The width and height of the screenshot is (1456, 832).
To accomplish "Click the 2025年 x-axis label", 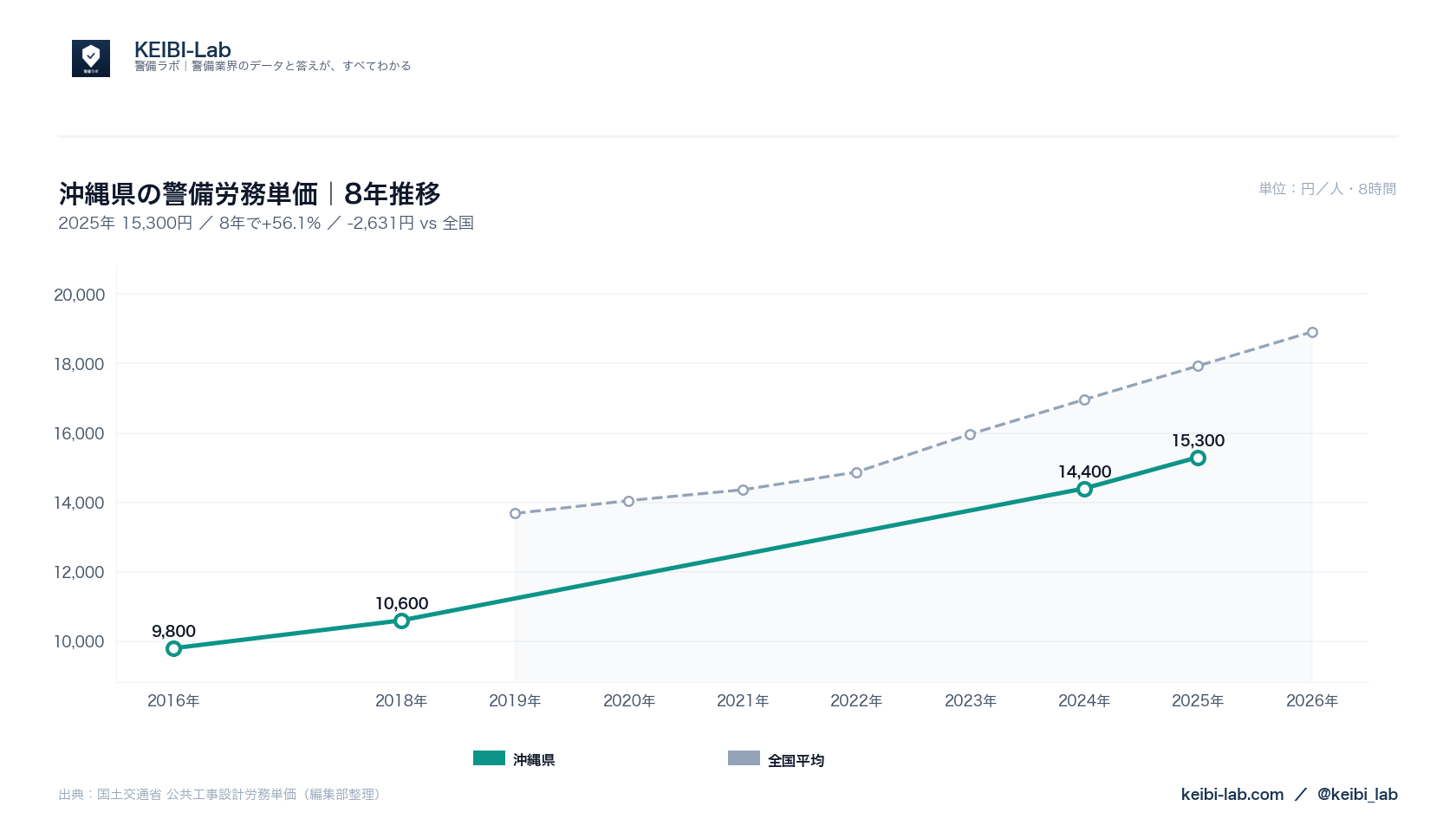I will point(1198,700).
